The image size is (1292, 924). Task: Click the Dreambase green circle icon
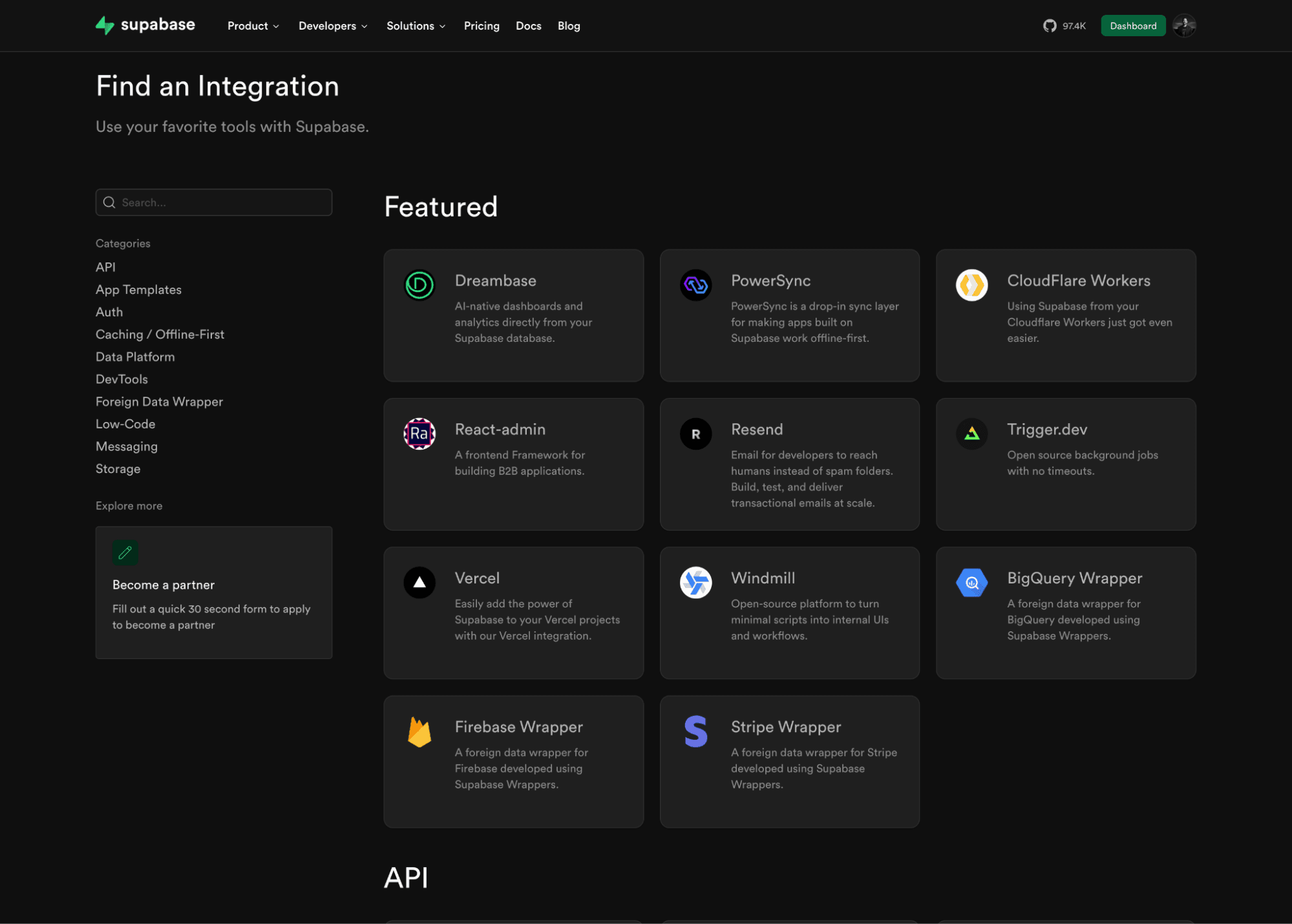tap(419, 285)
